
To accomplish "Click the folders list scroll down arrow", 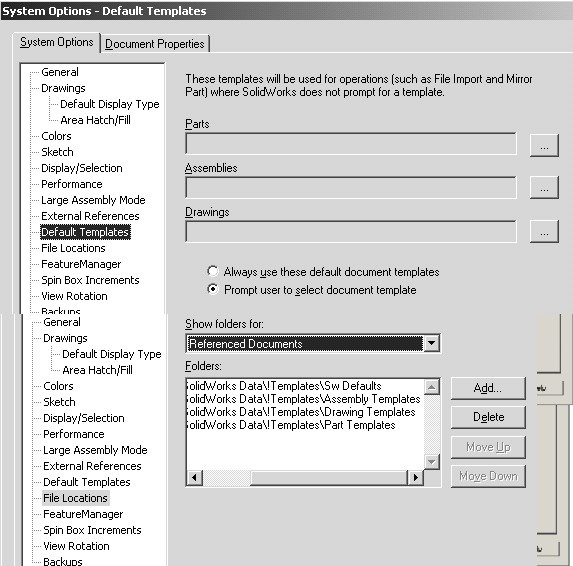I will pos(432,462).
